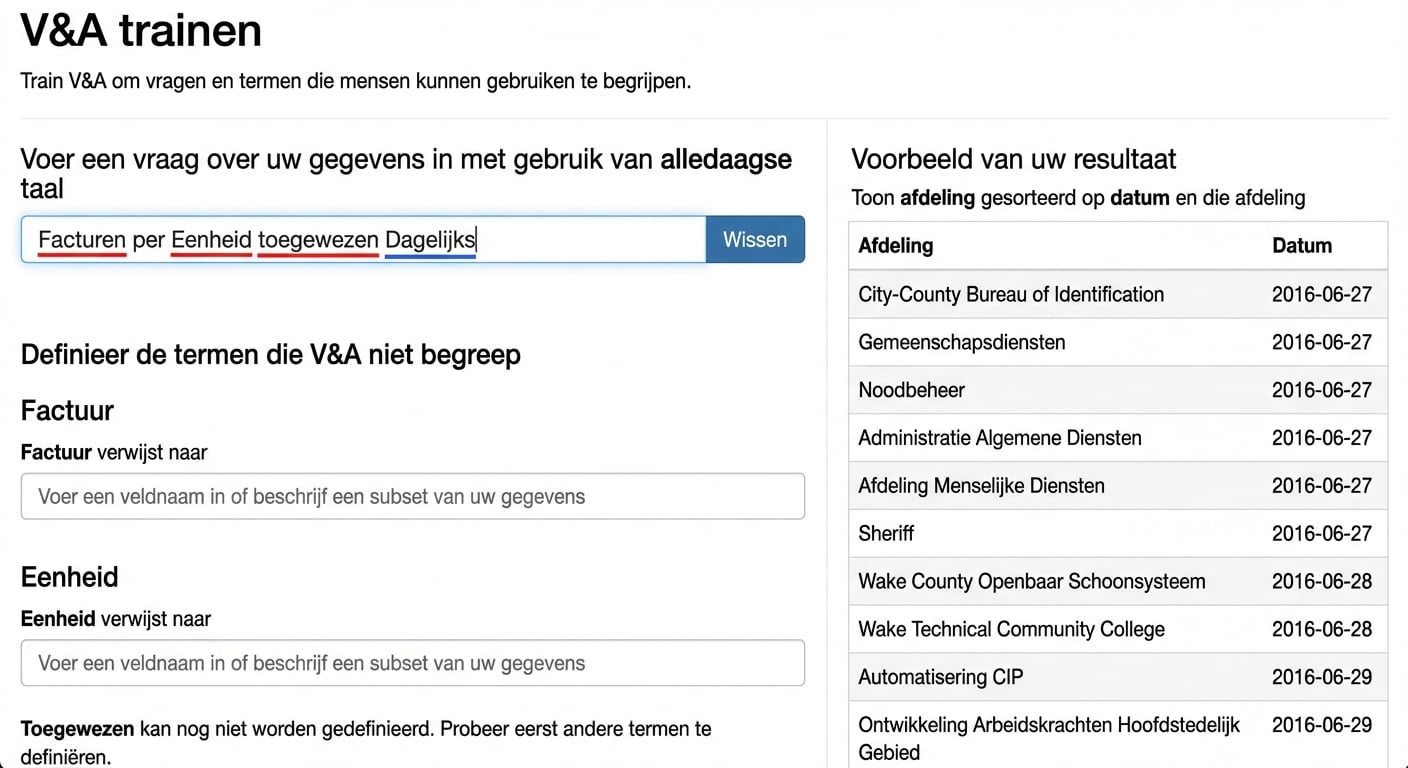Click the Factuur verwijst naar definition field

412,496
